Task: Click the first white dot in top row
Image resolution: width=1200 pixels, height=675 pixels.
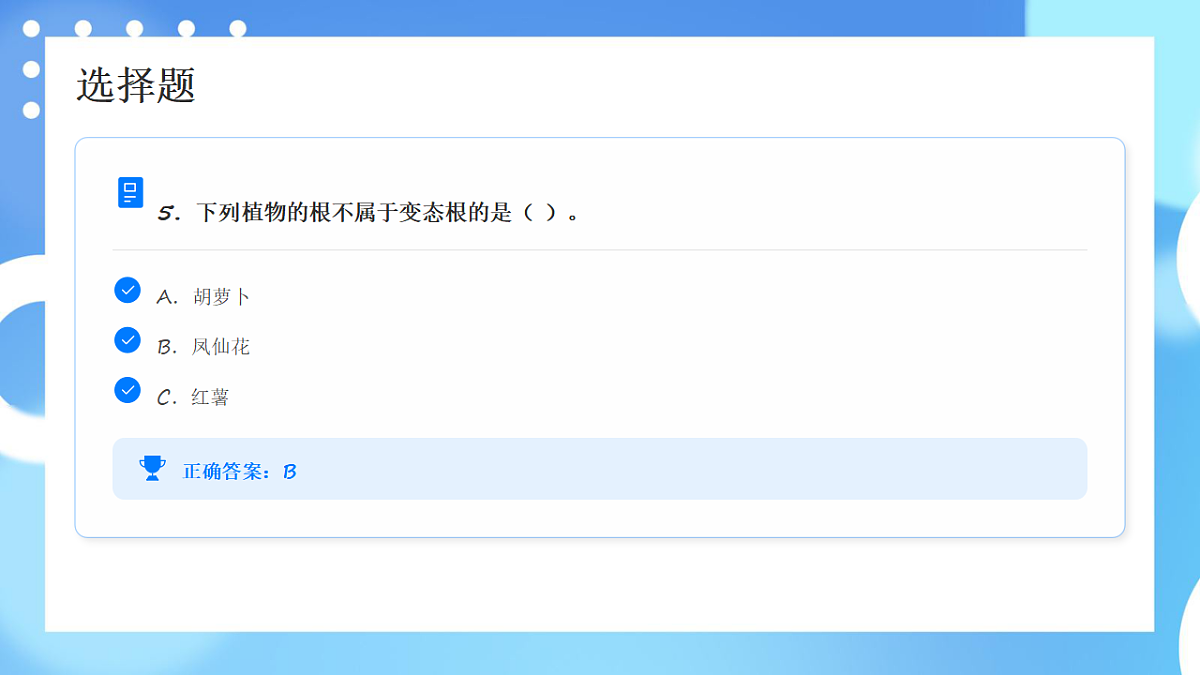Action: pyautogui.click(x=31, y=28)
